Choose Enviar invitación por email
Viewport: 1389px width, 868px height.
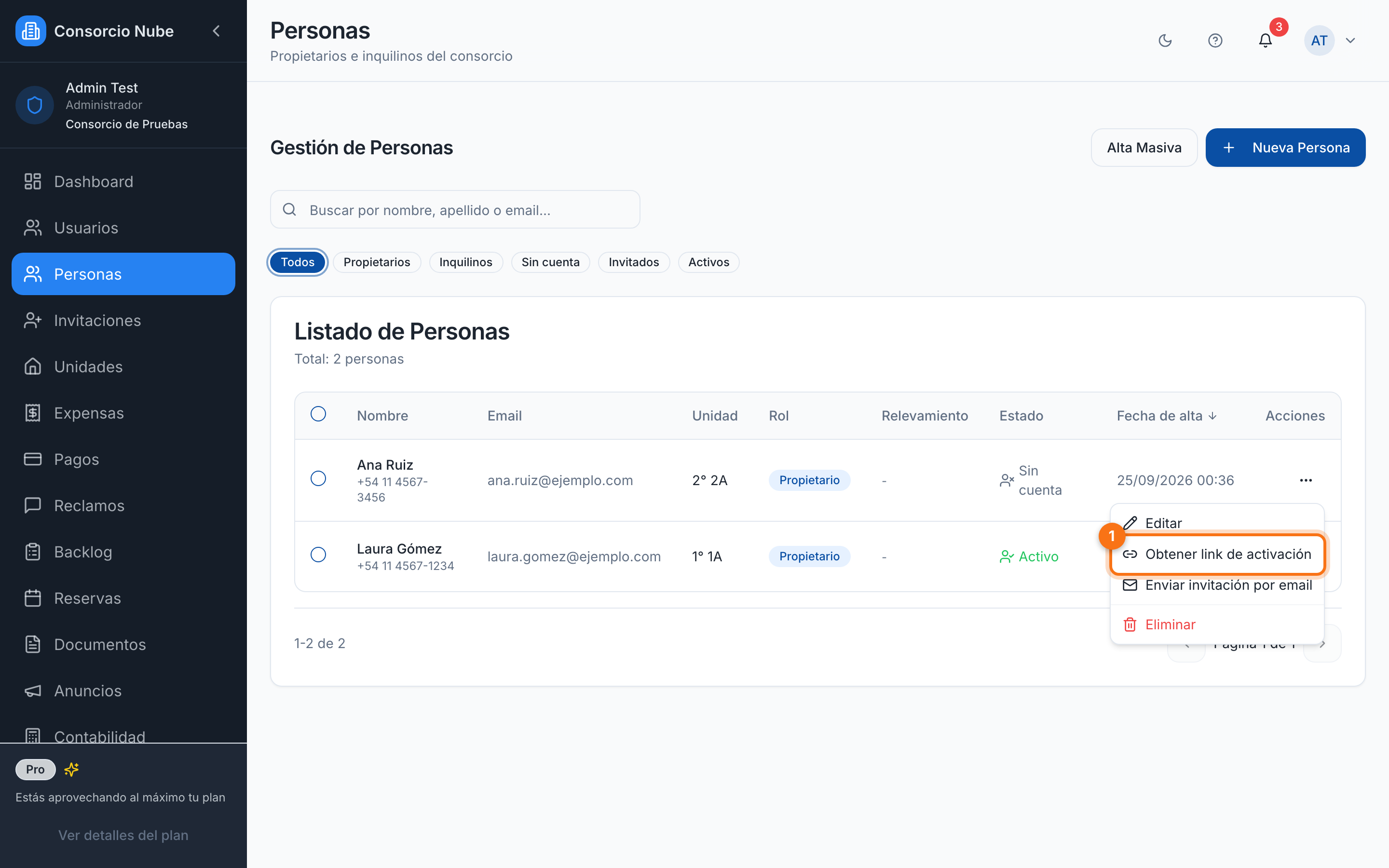click(1217, 585)
